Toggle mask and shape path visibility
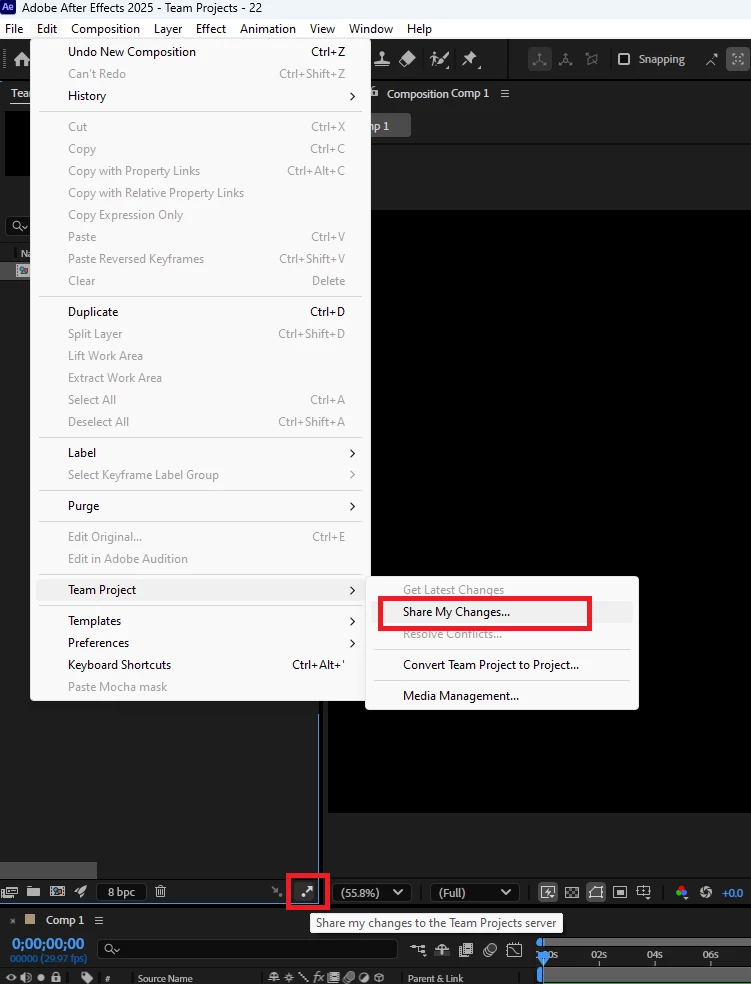 (x=596, y=892)
